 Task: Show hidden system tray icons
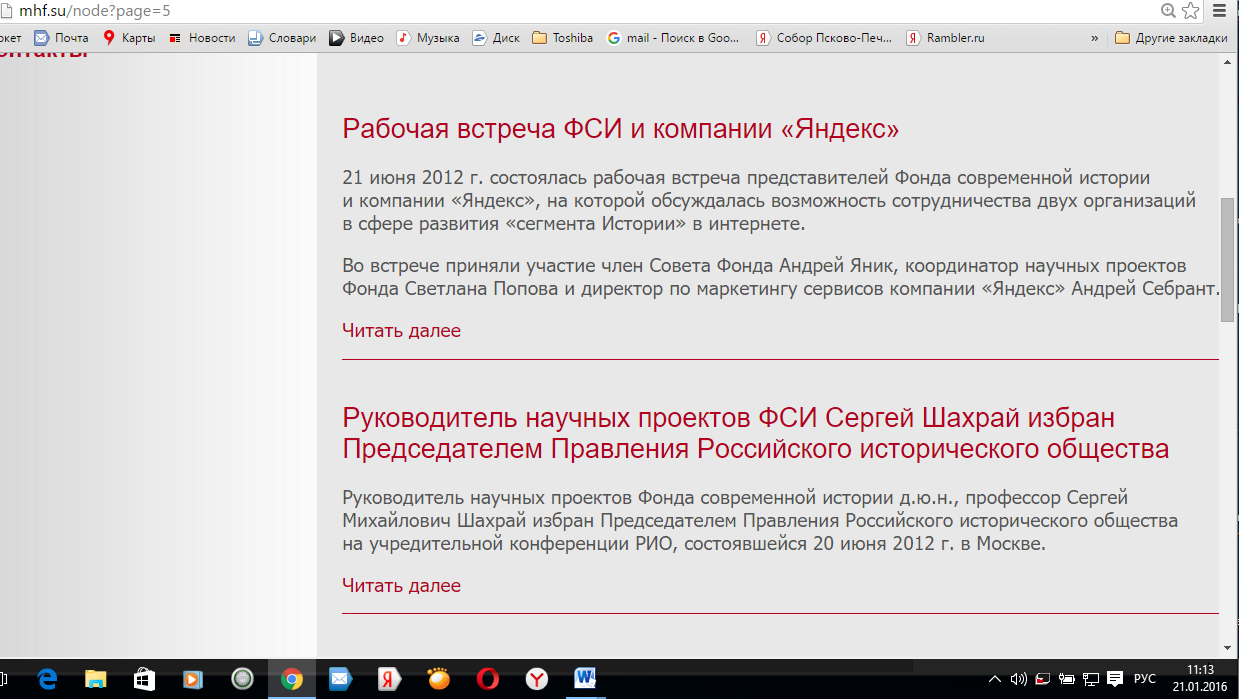click(996, 679)
